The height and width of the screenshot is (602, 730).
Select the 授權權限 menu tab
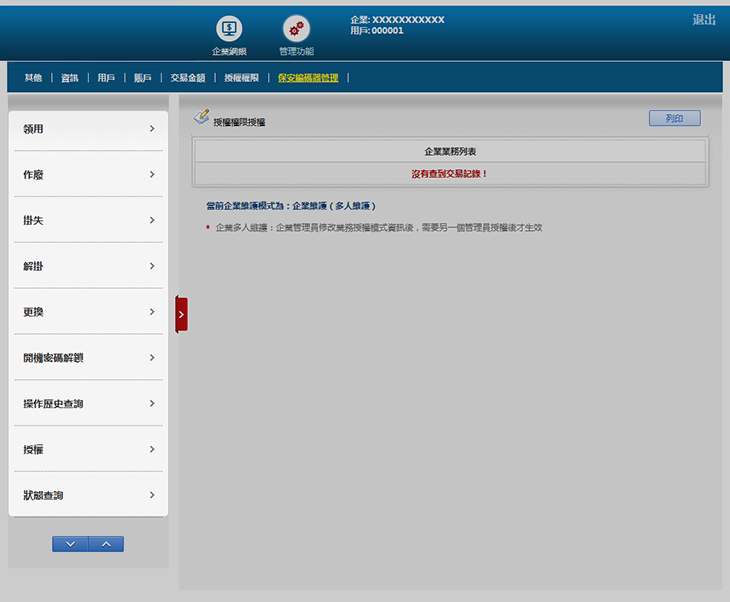tap(241, 77)
